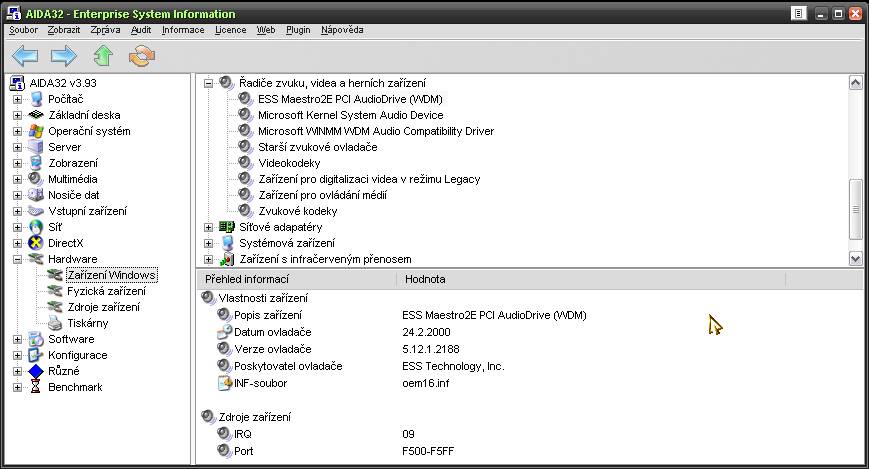Collapse Řadiče zvuku, videa a herních zařízení
Screen dimensions: 869x469
pos(208,83)
